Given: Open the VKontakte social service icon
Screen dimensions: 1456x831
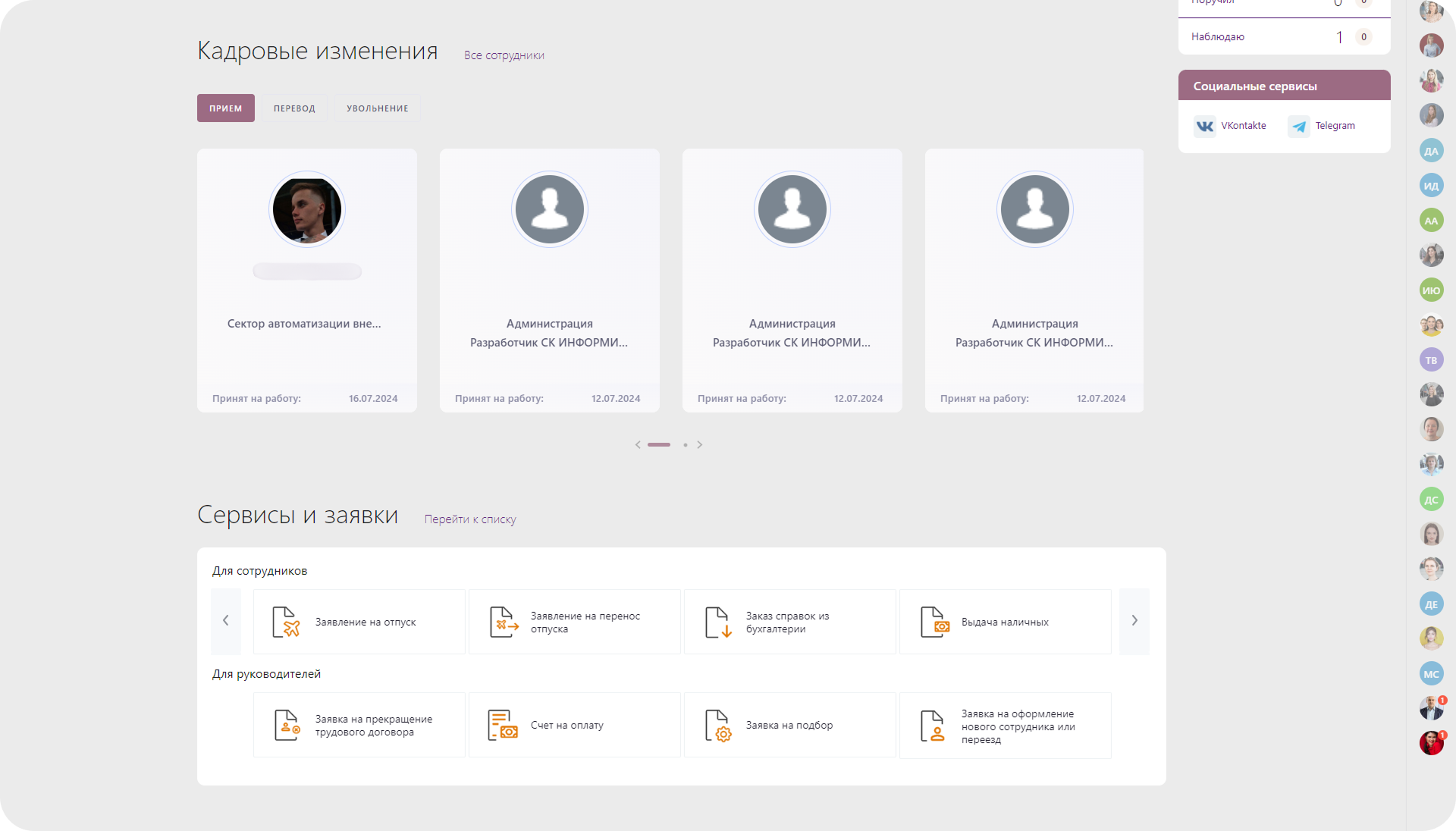Looking at the screenshot, I should (1204, 126).
